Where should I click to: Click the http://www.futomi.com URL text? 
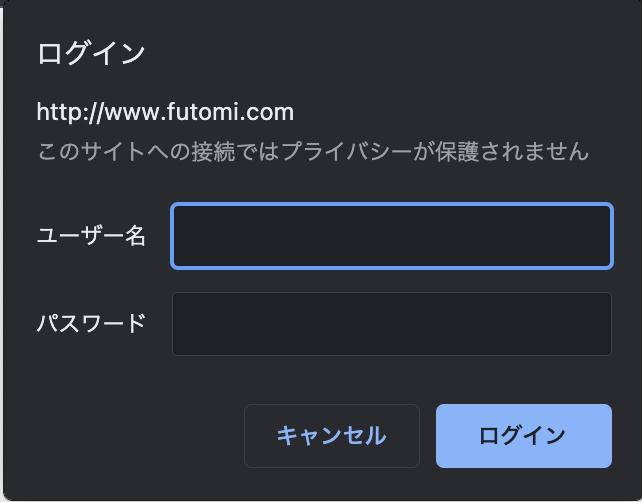(x=165, y=112)
